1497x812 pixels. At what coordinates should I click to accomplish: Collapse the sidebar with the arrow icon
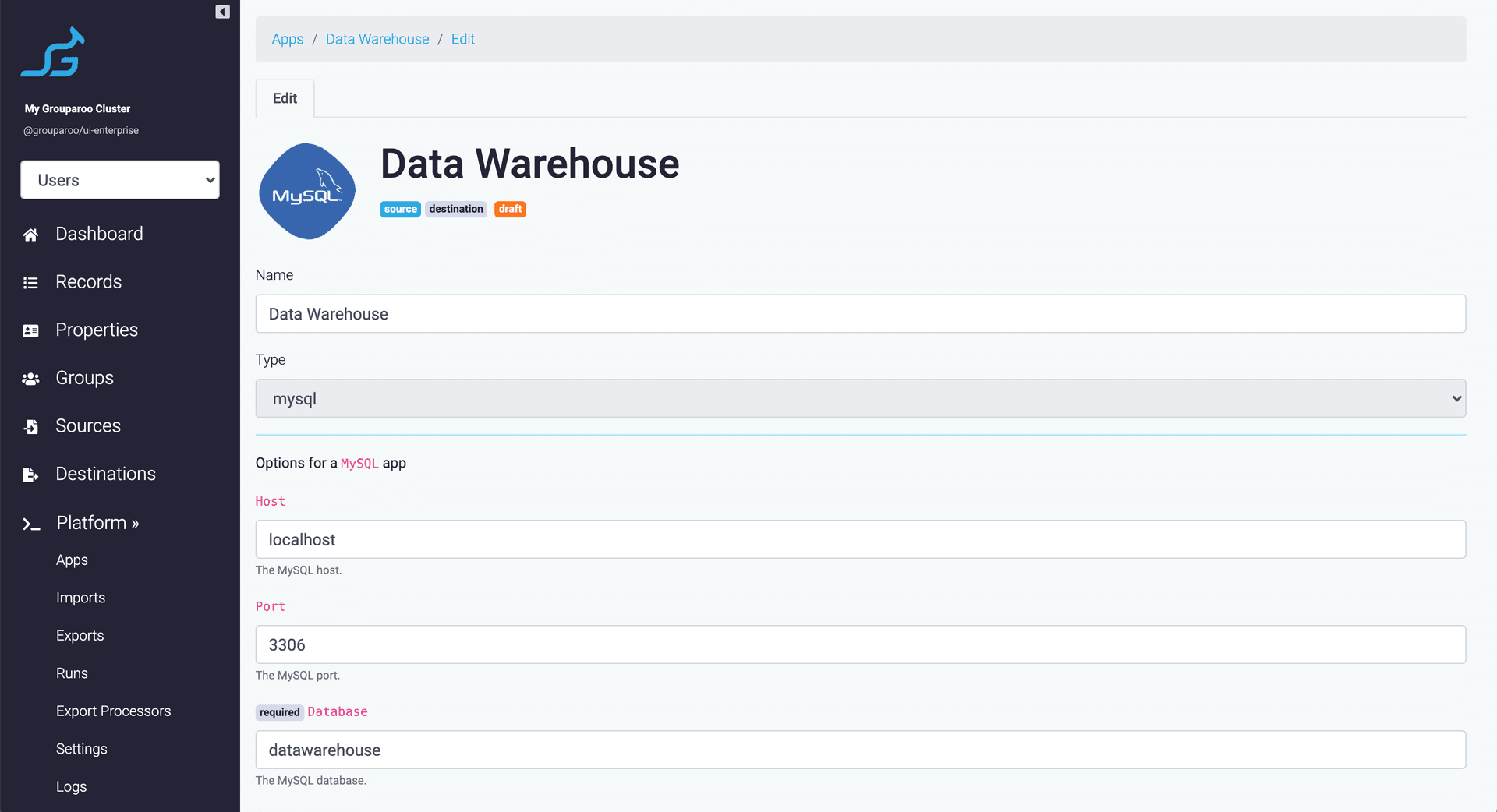(x=222, y=12)
